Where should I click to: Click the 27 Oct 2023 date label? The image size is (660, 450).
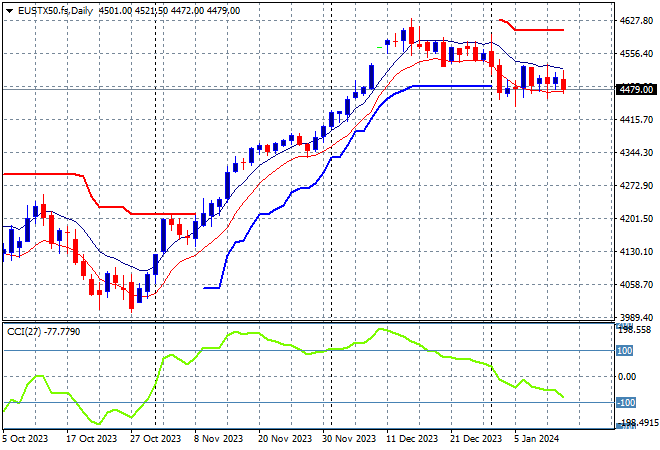156,438
